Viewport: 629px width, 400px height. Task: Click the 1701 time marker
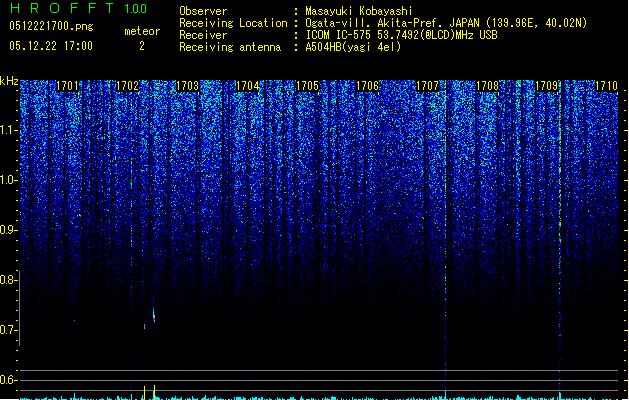coord(67,86)
